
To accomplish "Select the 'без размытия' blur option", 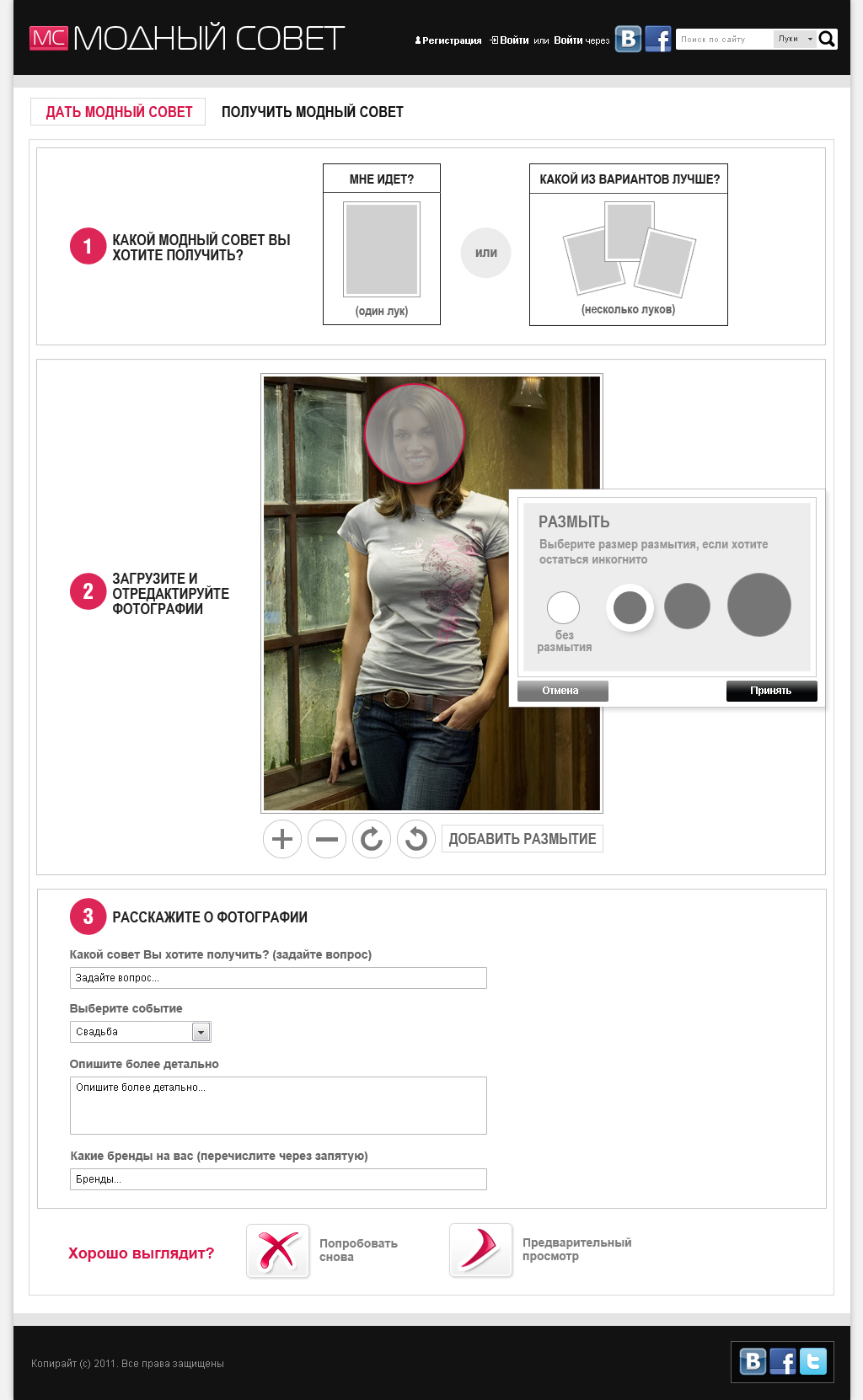I will 563,607.
